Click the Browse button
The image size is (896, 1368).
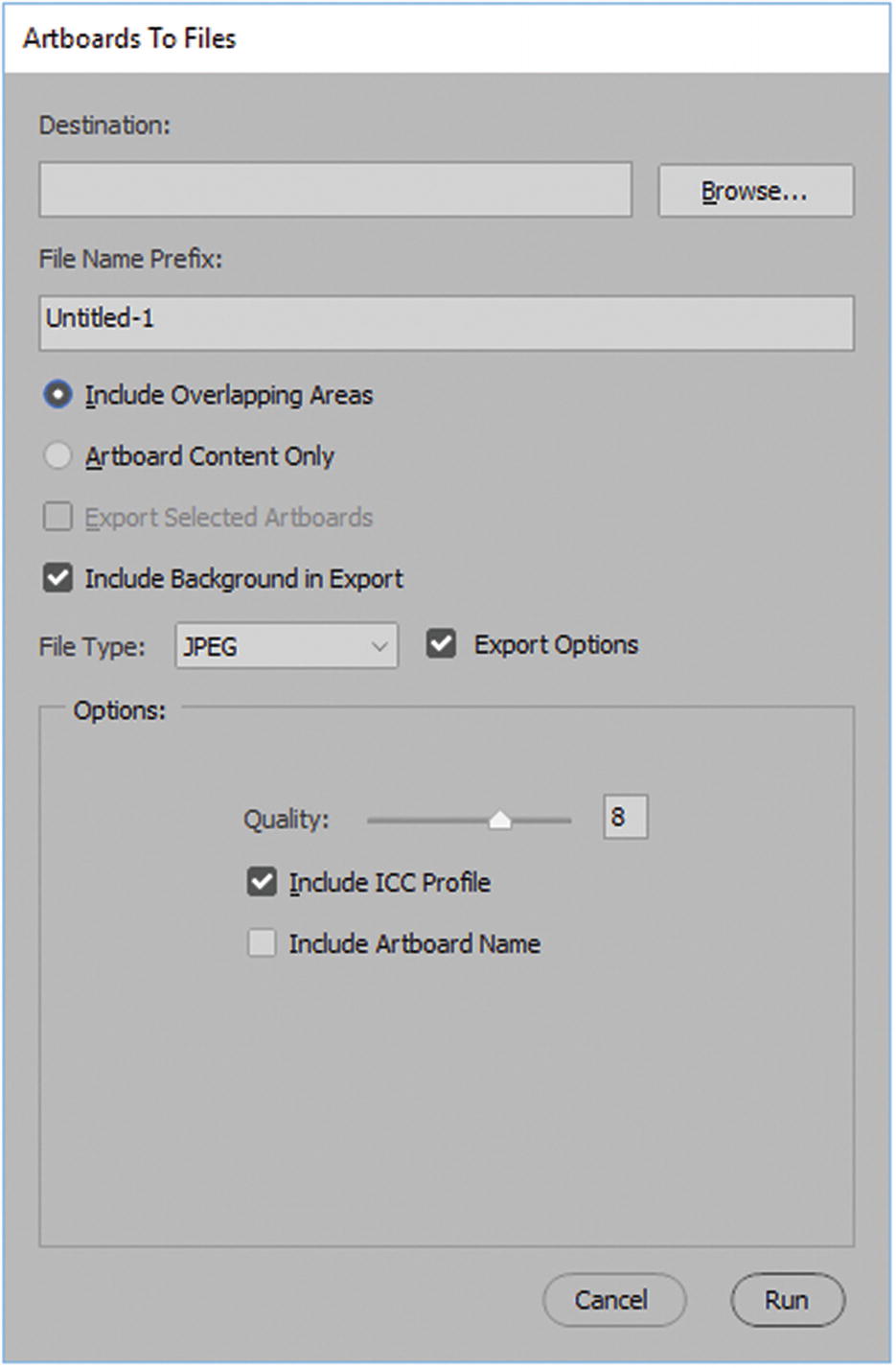click(x=755, y=191)
